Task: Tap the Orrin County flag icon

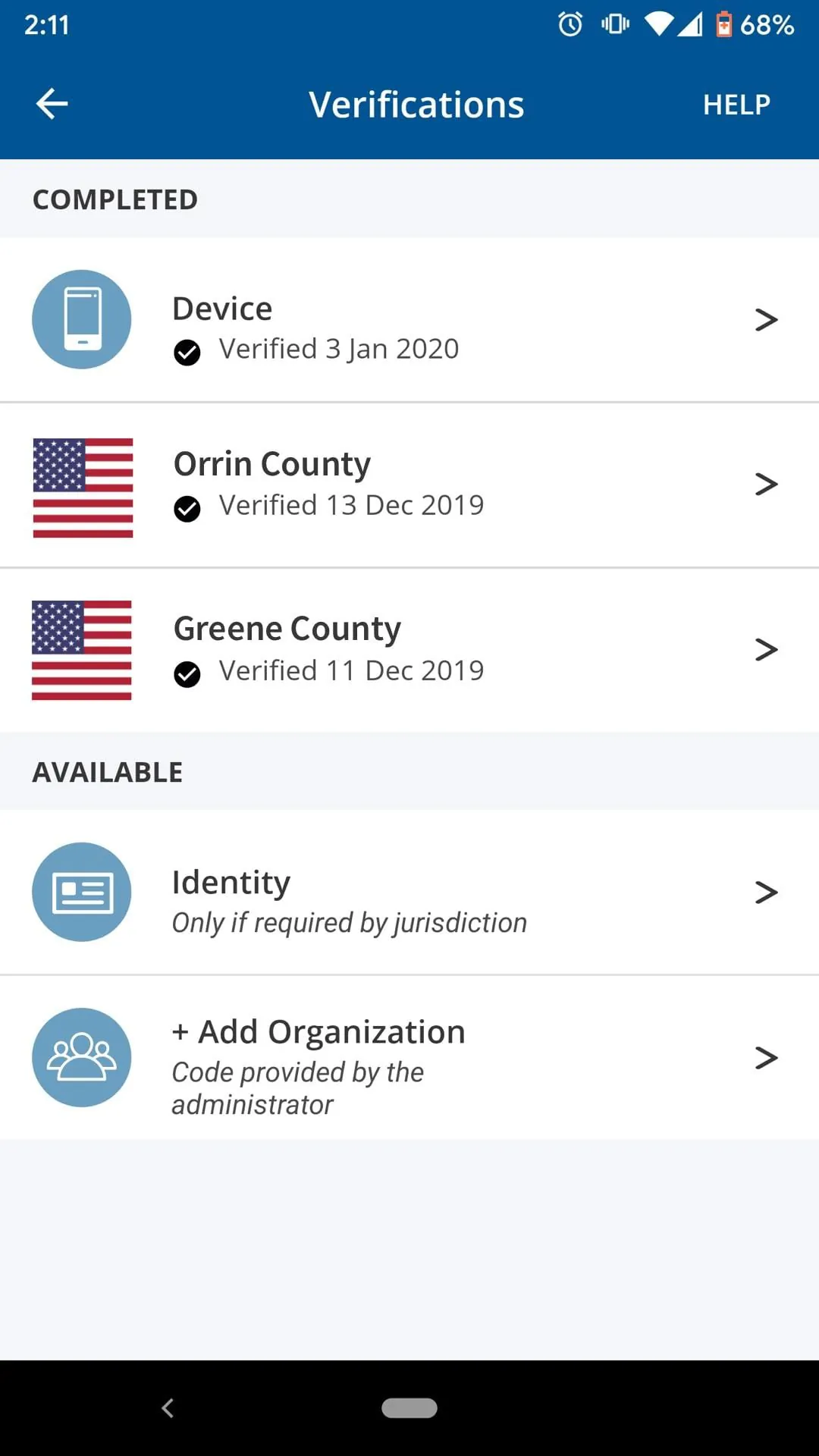Action: click(83, 488)
